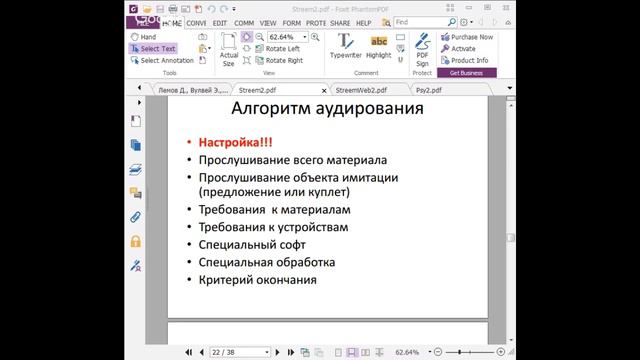The image size is (640, 360).
Task: Click the Underline U comment icon
Action: pyautogui.click(x=400, y=60)
